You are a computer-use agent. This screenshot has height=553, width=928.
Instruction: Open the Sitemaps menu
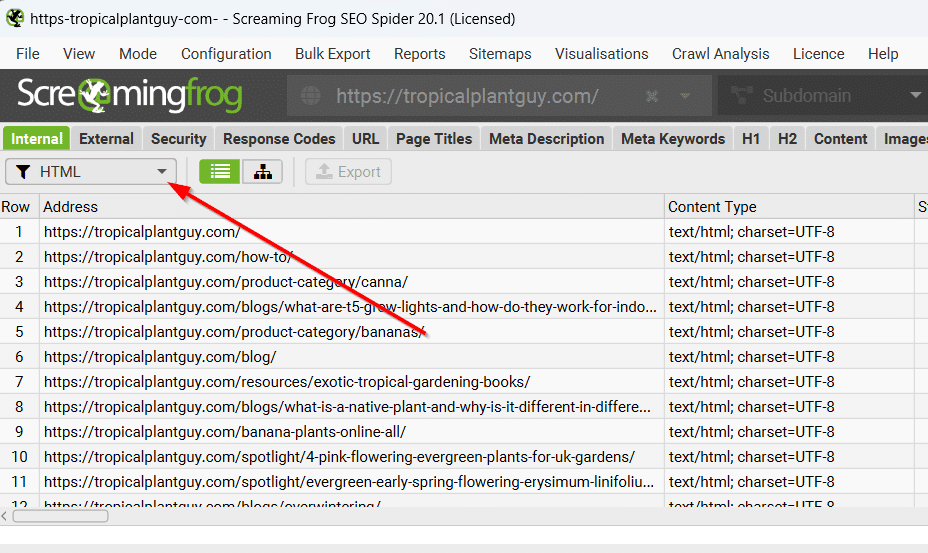coord(500,54)
